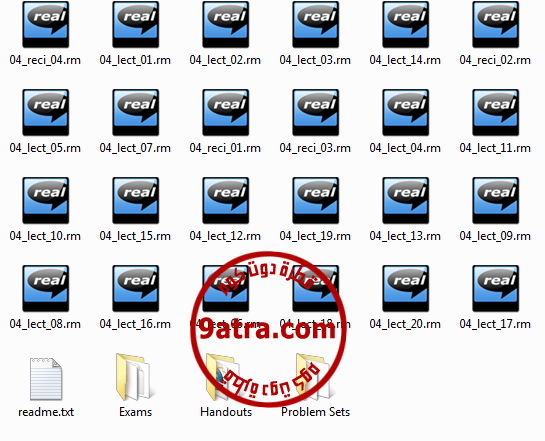The height and width of the screenshot is (441, 545).
Task: Select the 04_reci_03.rm file icon
Action: tap(316, 112)
